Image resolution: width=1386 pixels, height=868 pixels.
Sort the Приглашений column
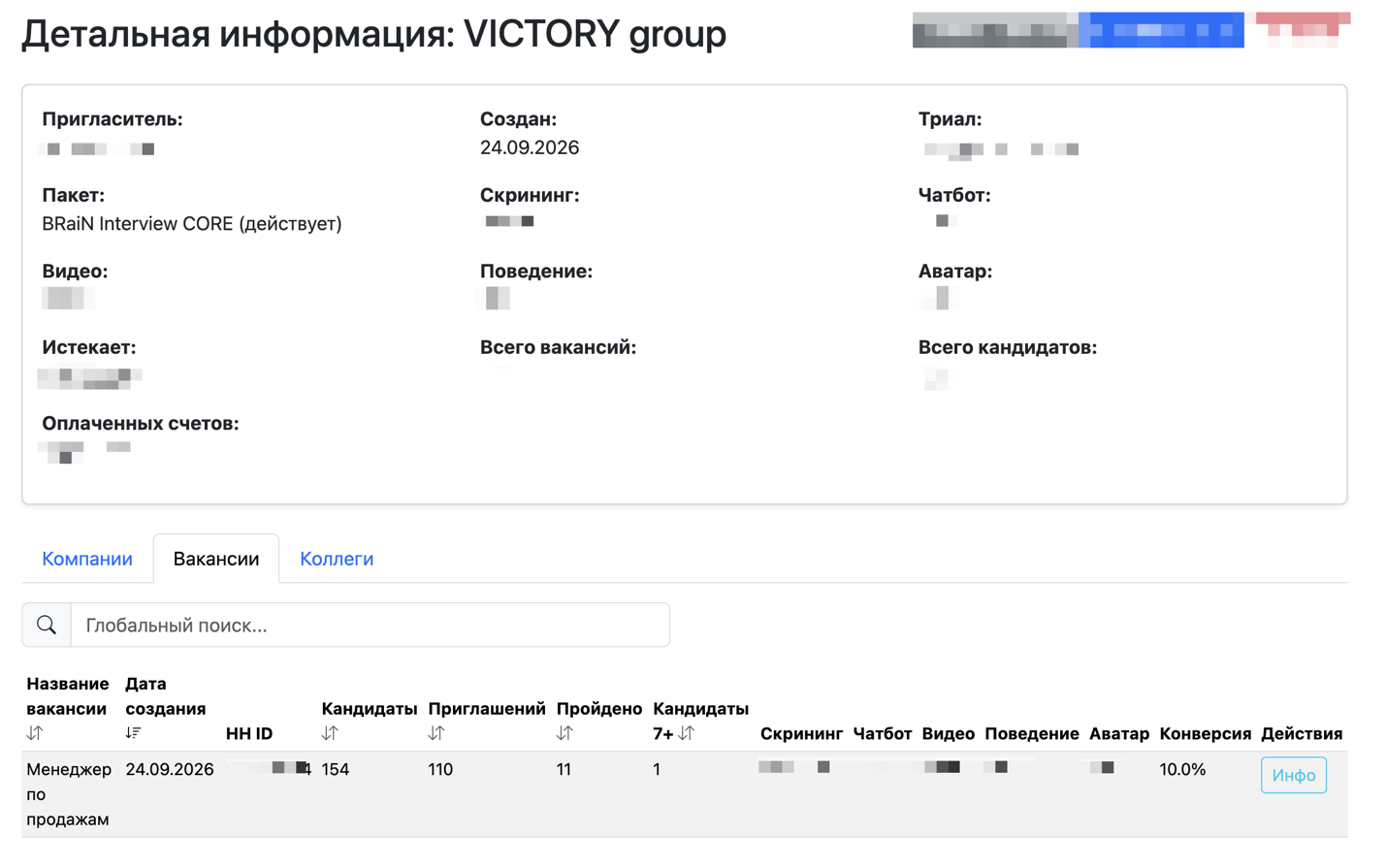pyautogui.click(x=436, y=733)
